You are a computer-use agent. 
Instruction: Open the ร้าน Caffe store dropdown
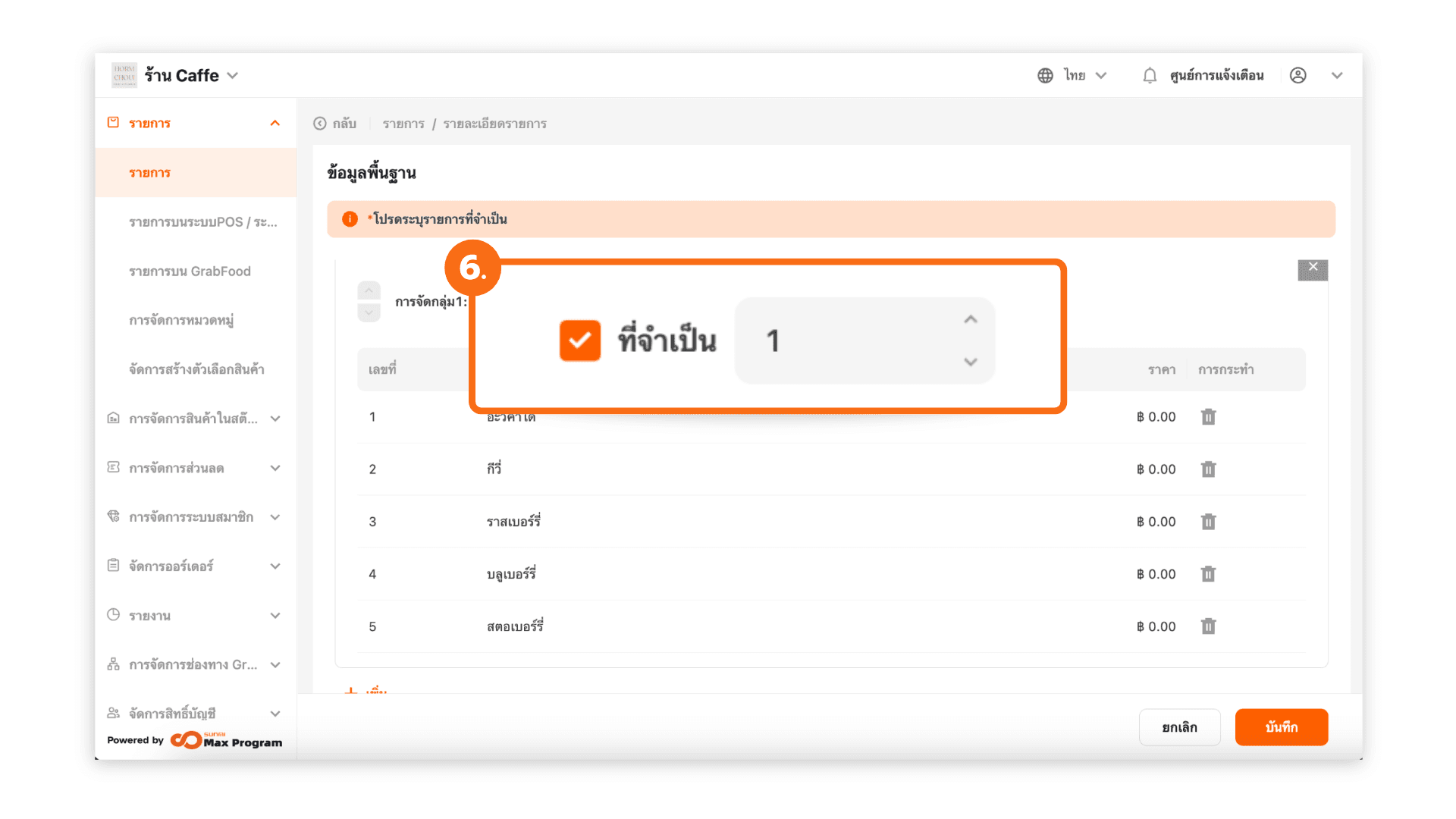click(233, 75)
